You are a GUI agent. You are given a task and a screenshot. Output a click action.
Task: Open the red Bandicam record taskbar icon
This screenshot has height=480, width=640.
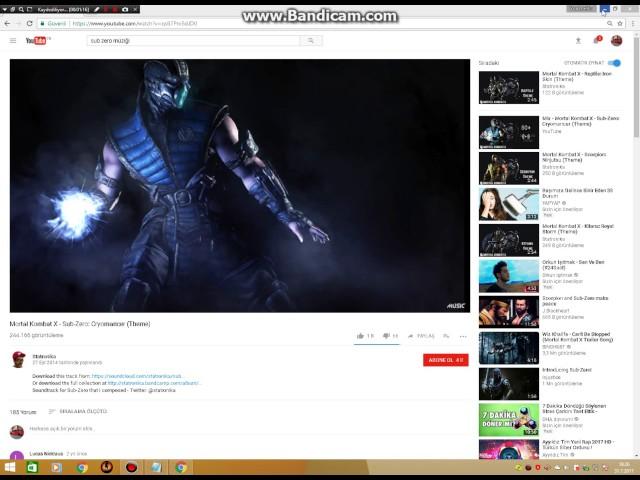coord(131,467)
